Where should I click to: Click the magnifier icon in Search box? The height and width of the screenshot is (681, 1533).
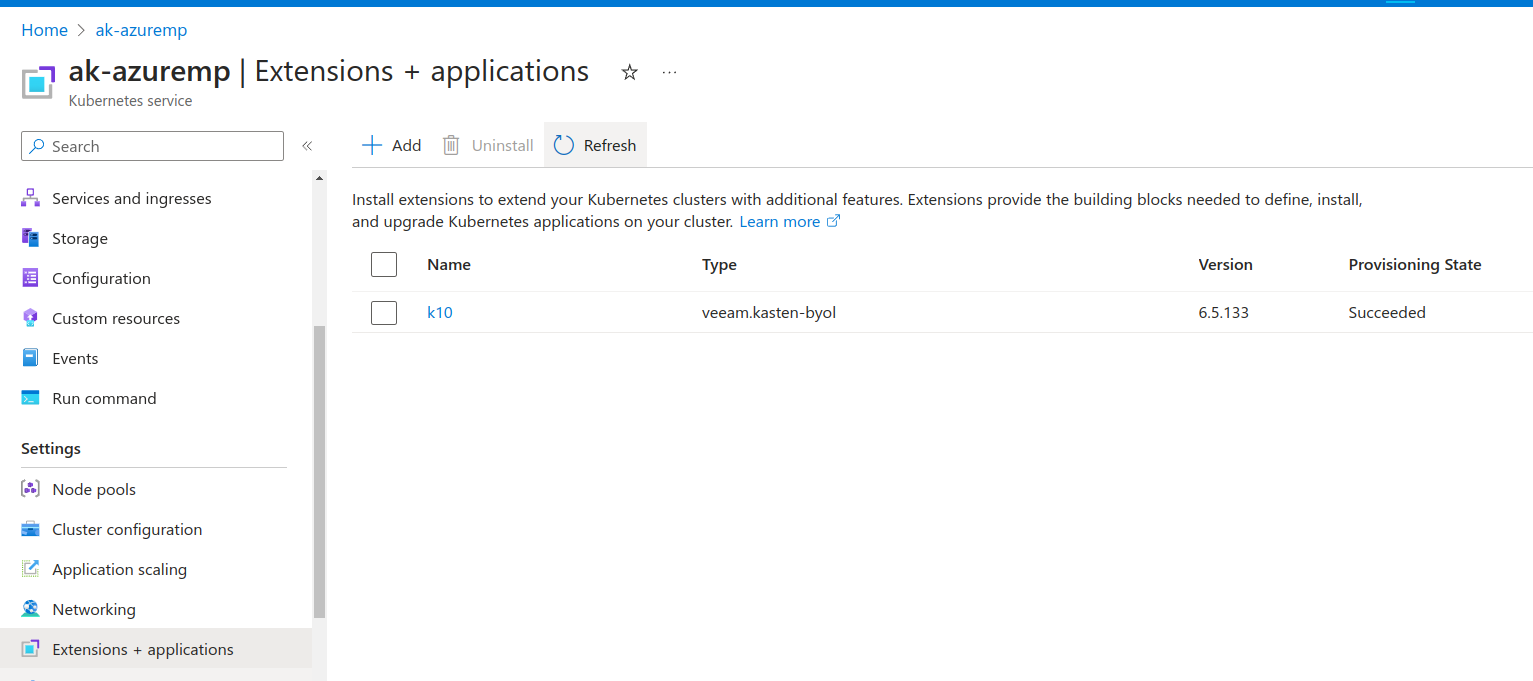(x=37, y=146)
